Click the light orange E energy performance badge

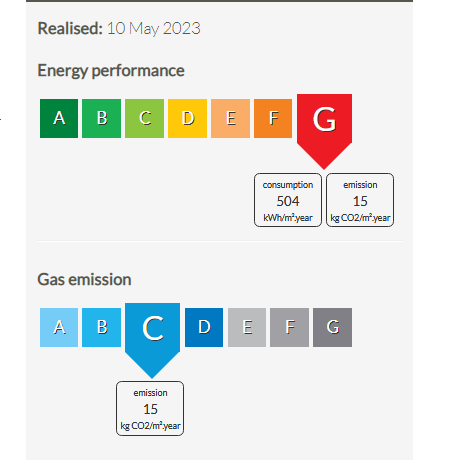pyautogui.click(x=230, y=118)
